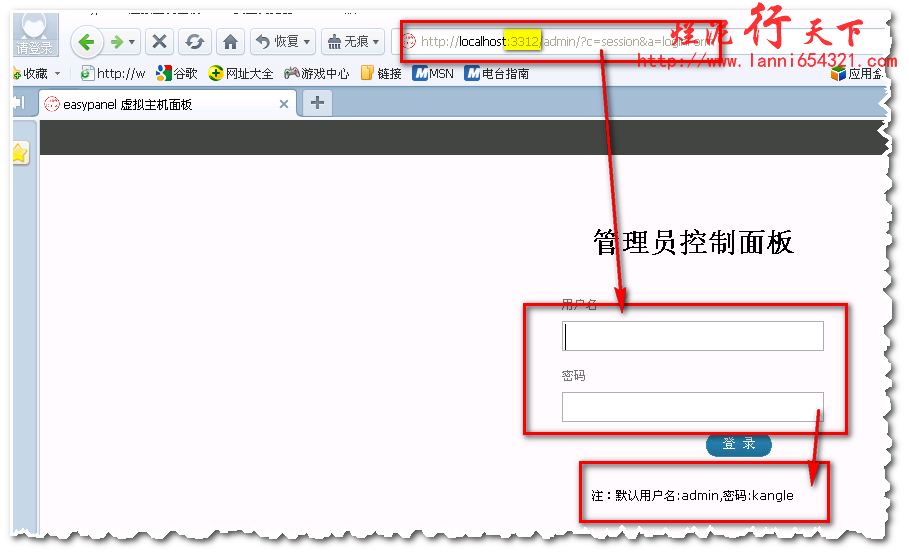Viewport: 909px width, 556px height.
Task: Click the 登录 login button
Action: (x=739, y=445)
